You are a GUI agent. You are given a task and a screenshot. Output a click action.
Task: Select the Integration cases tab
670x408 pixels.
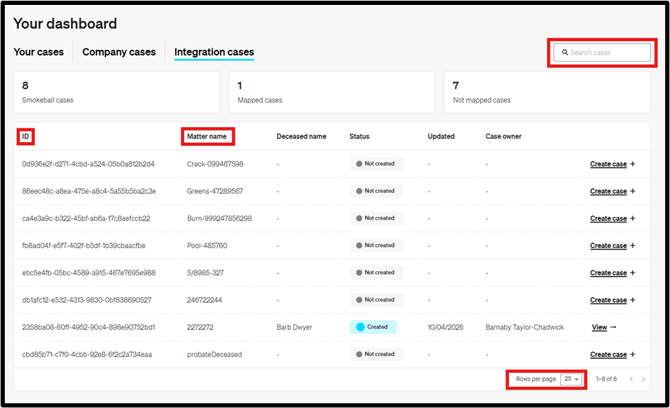(x=214, y=52)
